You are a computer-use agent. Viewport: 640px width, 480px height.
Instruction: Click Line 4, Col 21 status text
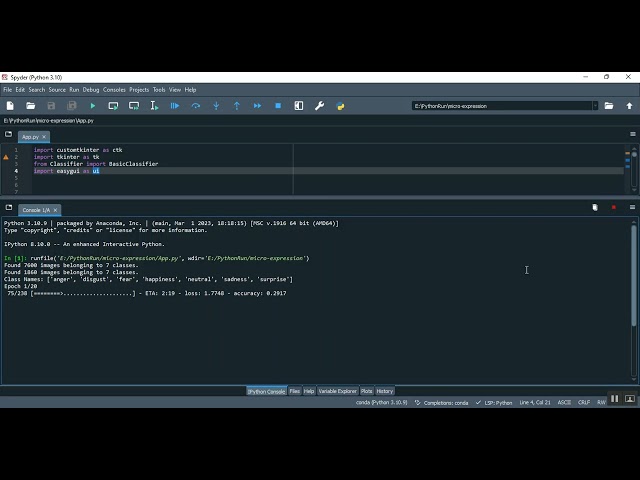[x=535, y=402]
